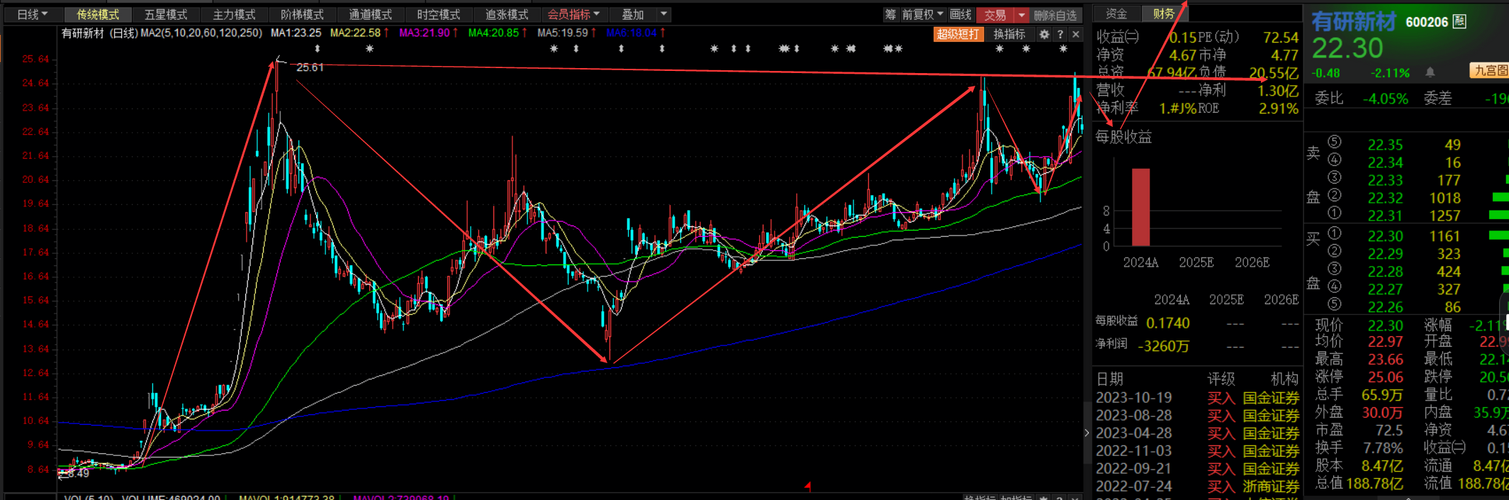This screenshot has width=1509, height=500.
Task: Switch to the 资金 tab
Action: pyautogui.click(x=1116, y=14)
